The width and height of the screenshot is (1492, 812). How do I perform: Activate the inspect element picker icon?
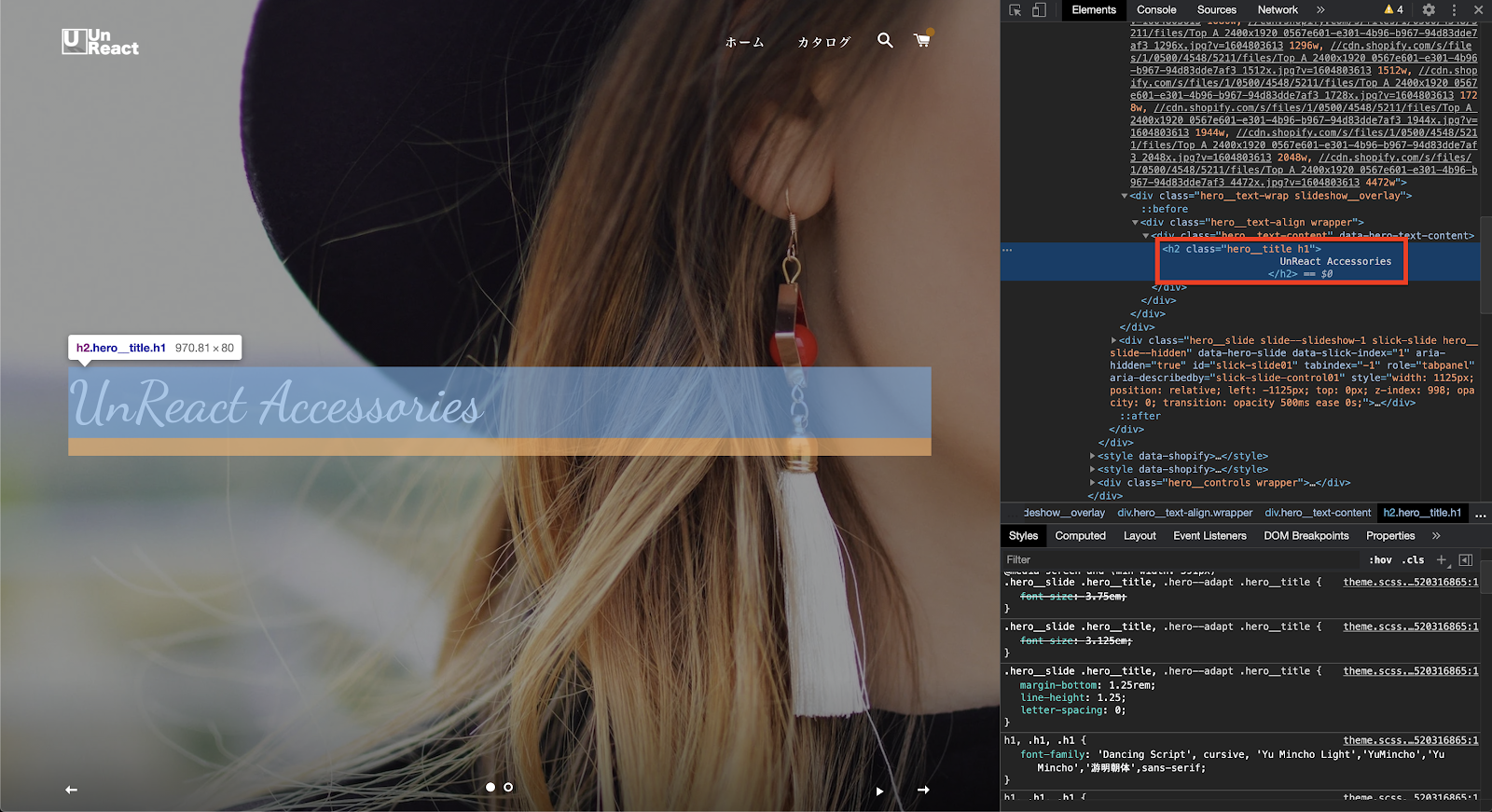click(x=1015, y=10)
